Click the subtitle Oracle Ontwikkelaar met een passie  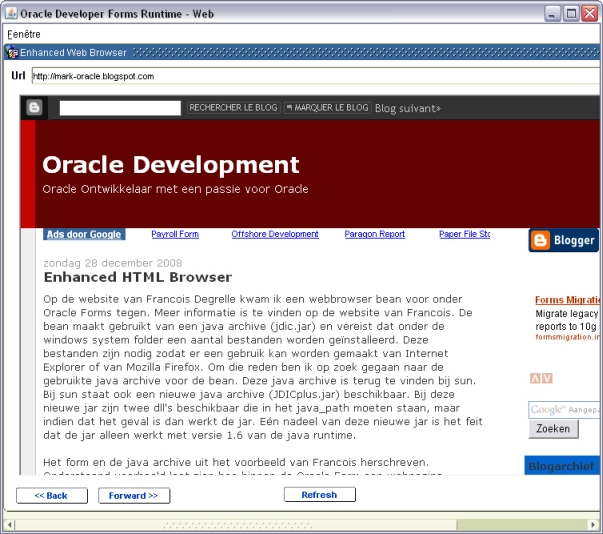175,189
